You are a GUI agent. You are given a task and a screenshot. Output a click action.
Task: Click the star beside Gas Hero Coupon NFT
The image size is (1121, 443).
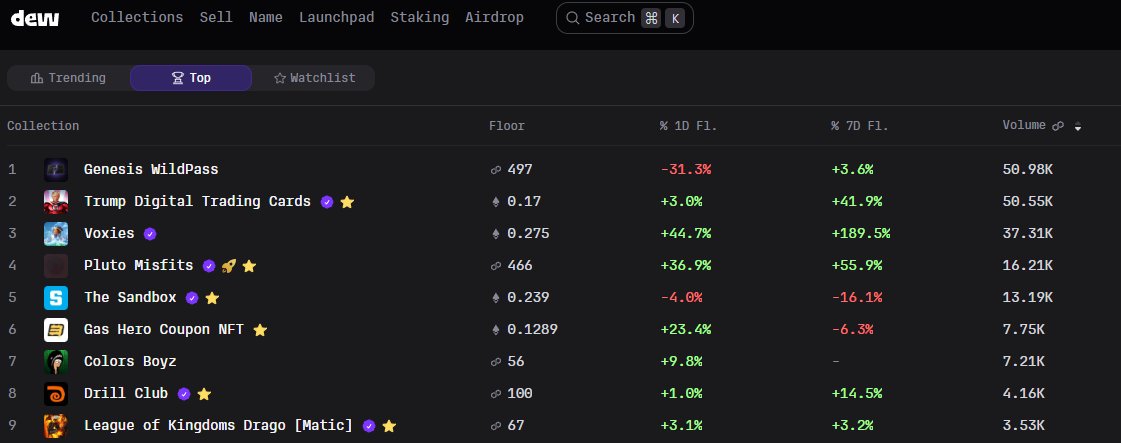point(260,330)
